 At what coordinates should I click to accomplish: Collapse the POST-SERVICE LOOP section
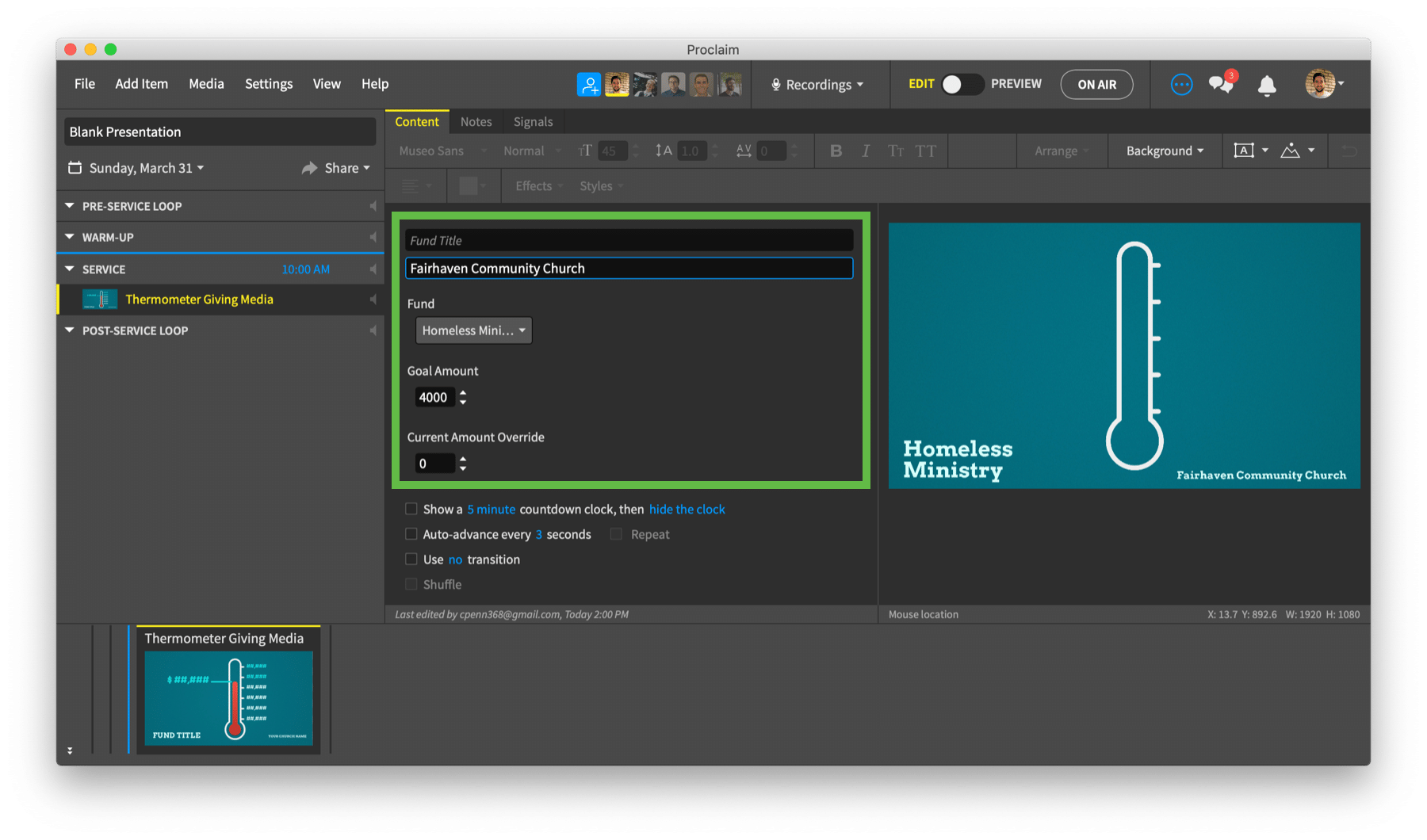point(70,330)
